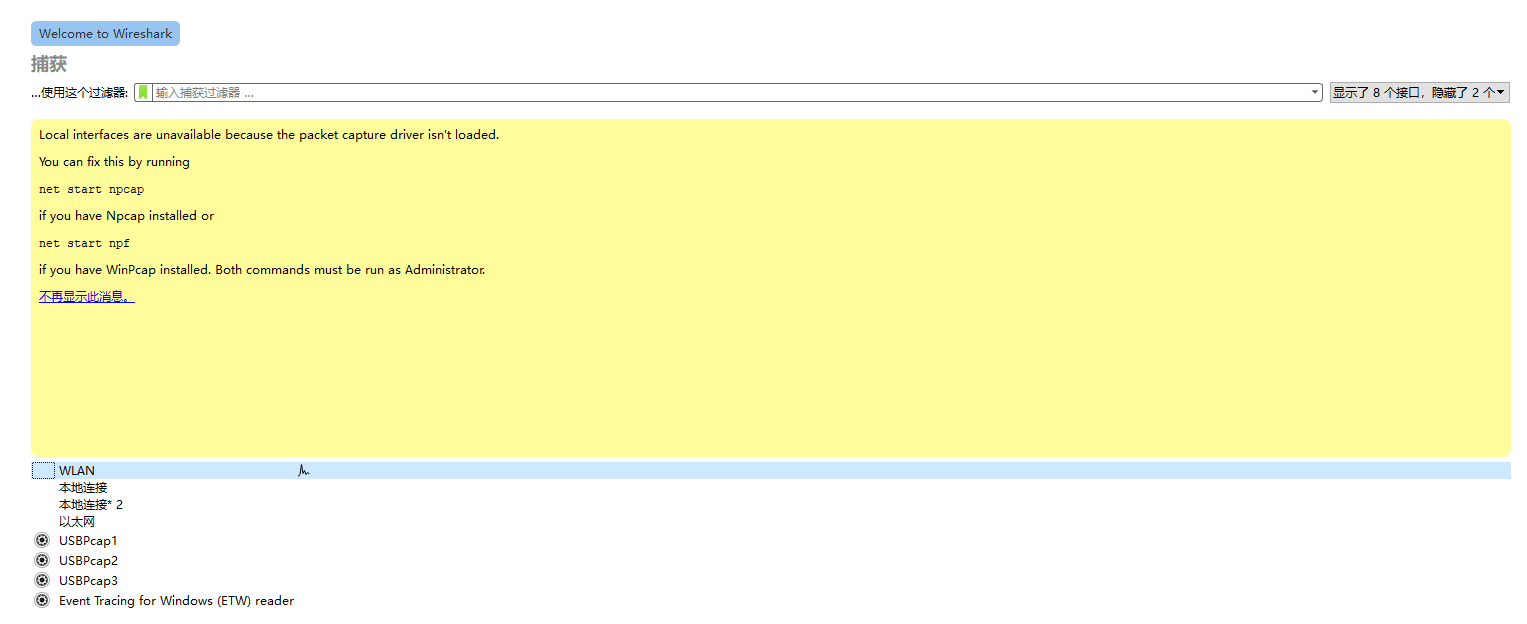Image resolution: width=1527 pixels, height=624 pixels.
Task: Select the USBPcap1 interface
Action: tap(88, 541)
